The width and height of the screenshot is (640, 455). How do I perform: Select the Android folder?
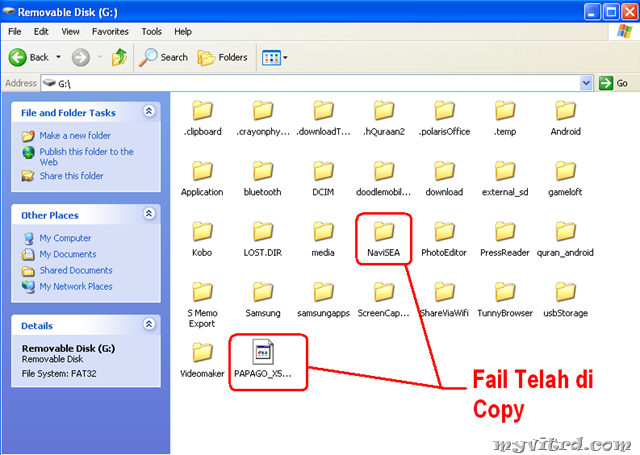coord(565,118)
